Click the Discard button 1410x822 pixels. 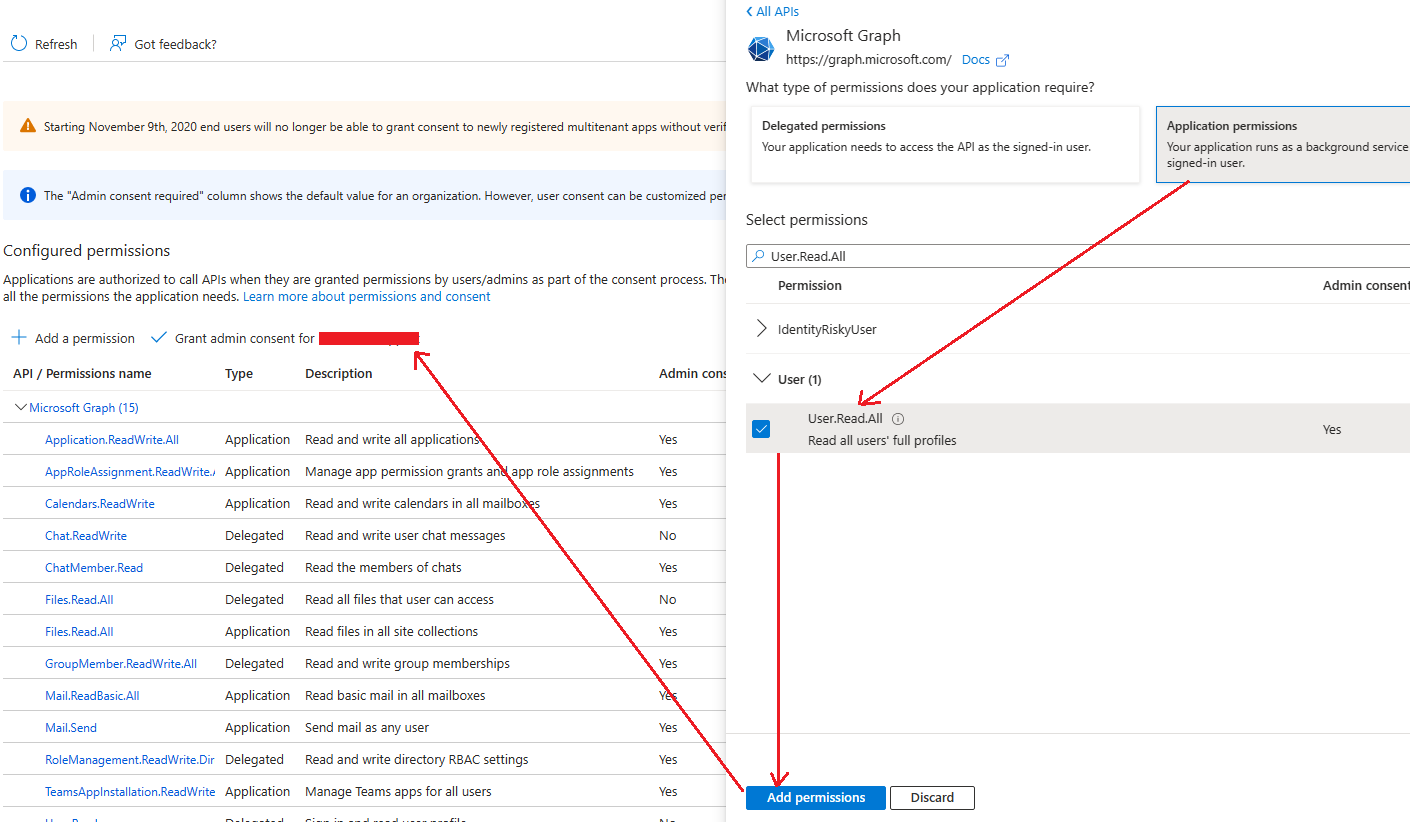(x=932, y=798)
